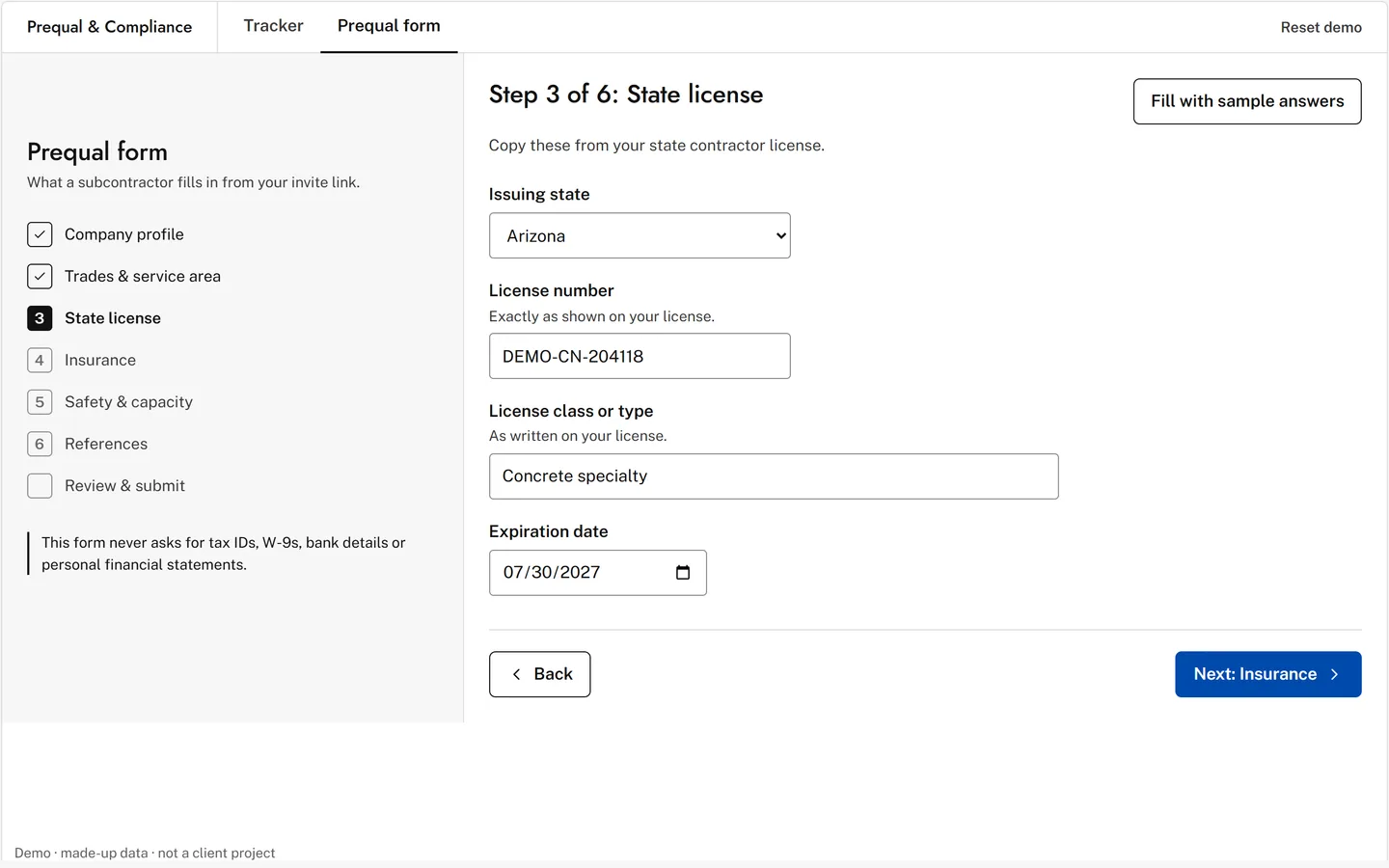Viewport: 1389px width, 868px height.
Task: Click the Expiration date field value 07/30/2027
Action: click(552, 573)
